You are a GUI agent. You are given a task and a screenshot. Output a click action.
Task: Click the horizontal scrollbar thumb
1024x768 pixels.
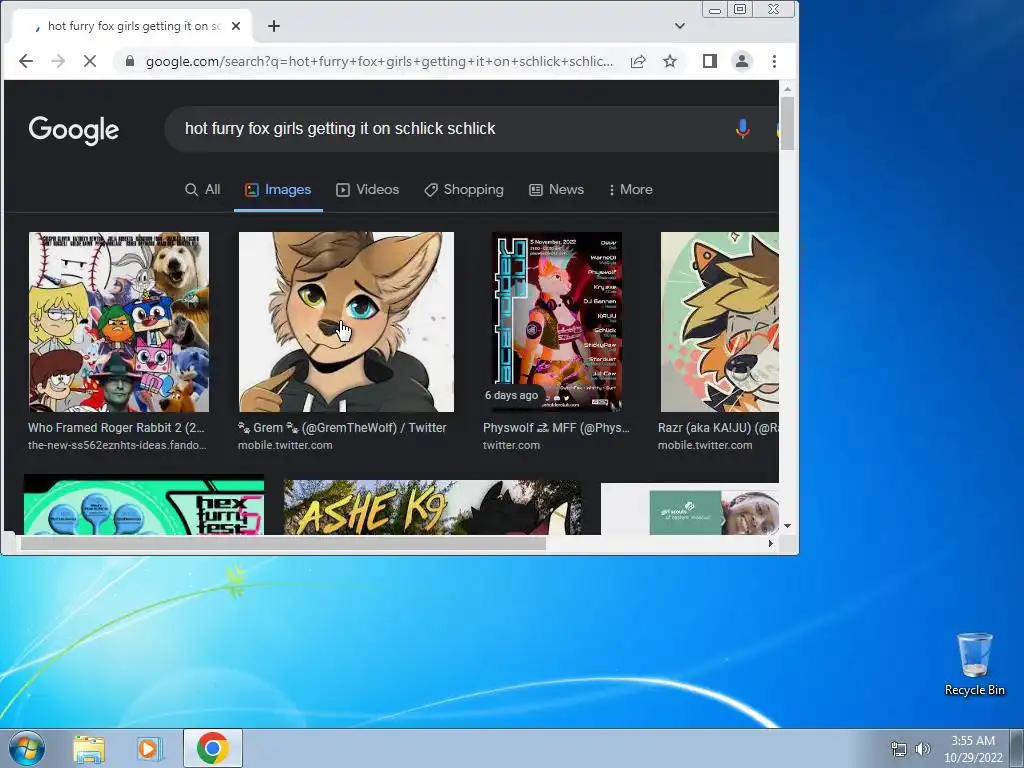[x=283, y=543]
